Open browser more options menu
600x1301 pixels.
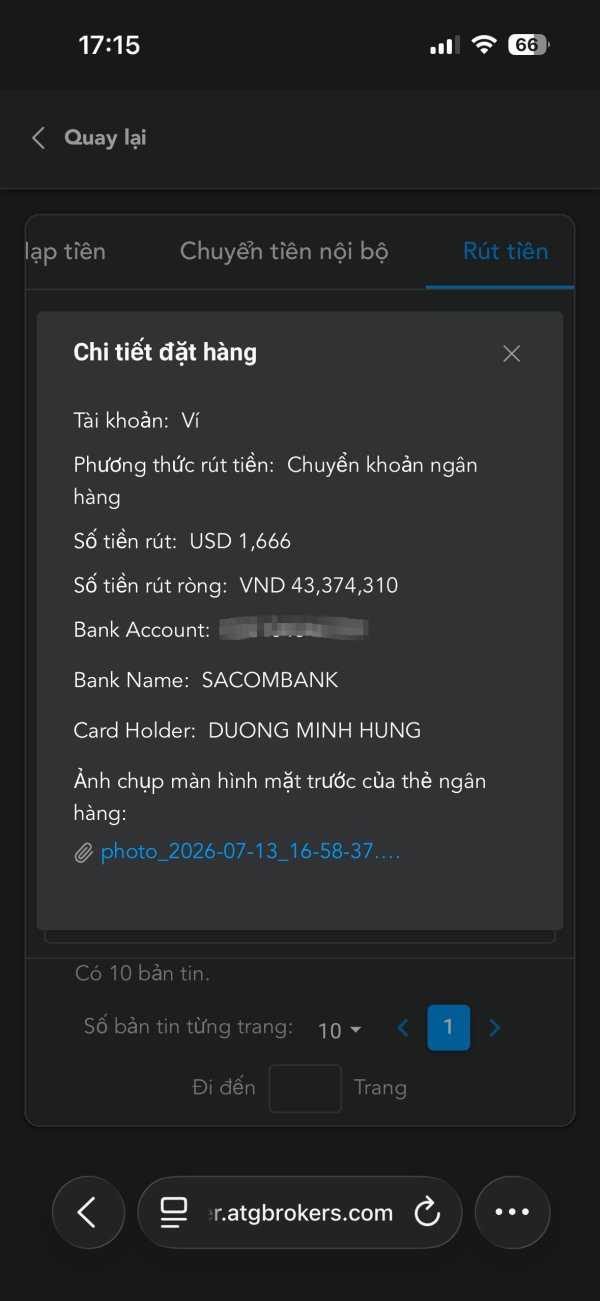coord(512,1212)
